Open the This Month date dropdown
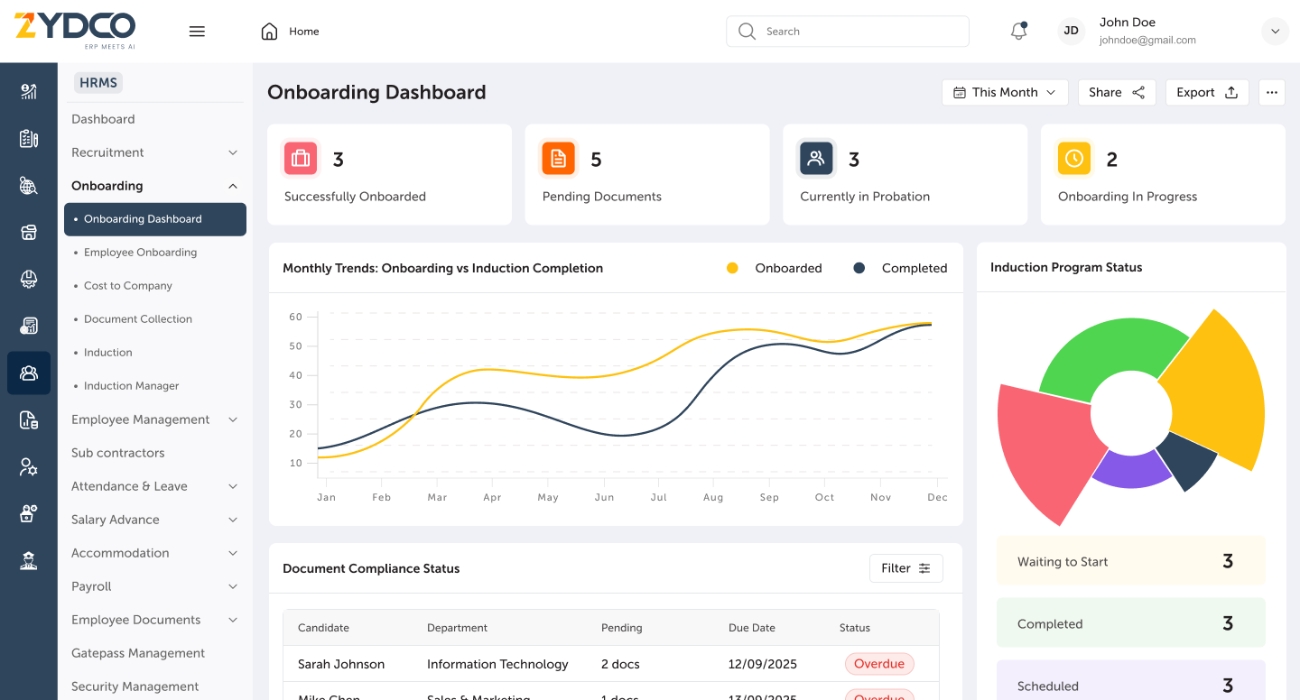This screenshot has height=700, width=1300. (1004, 92)
